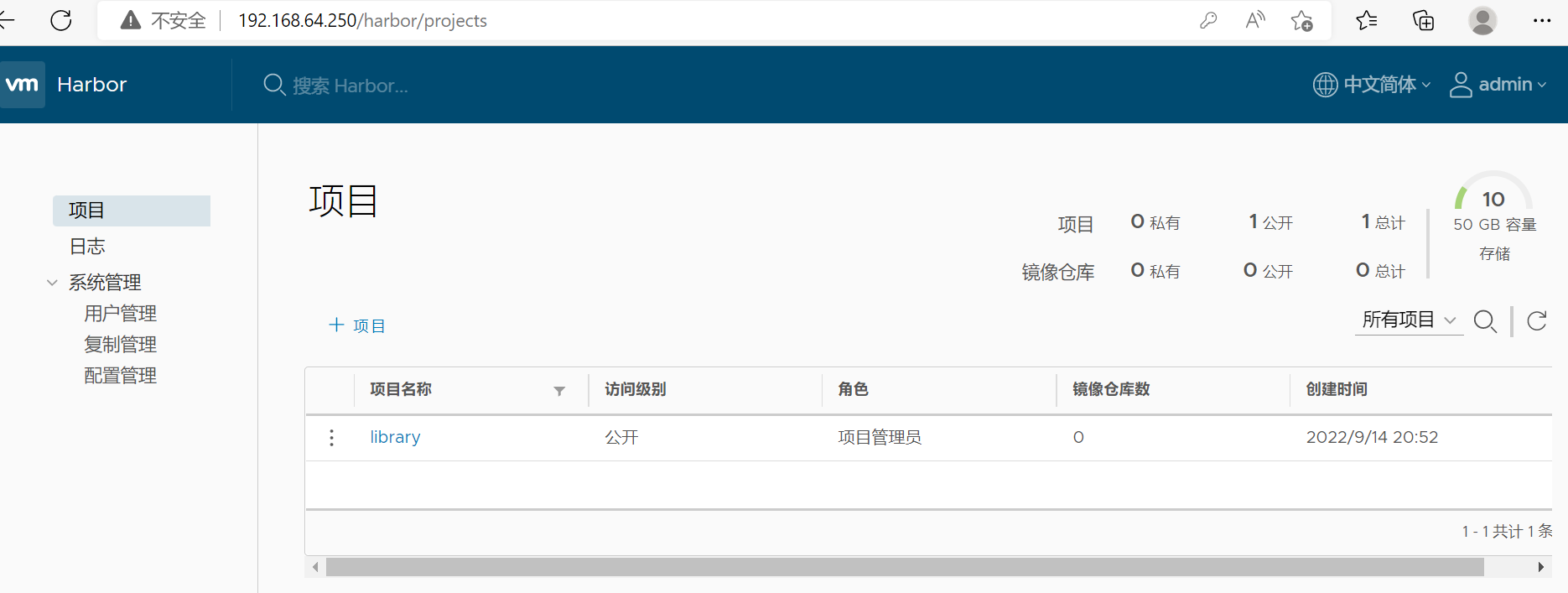
Task: Sort by 镜像仓库数 column header
Action: pyautogui.click(x=1111, y=389)
